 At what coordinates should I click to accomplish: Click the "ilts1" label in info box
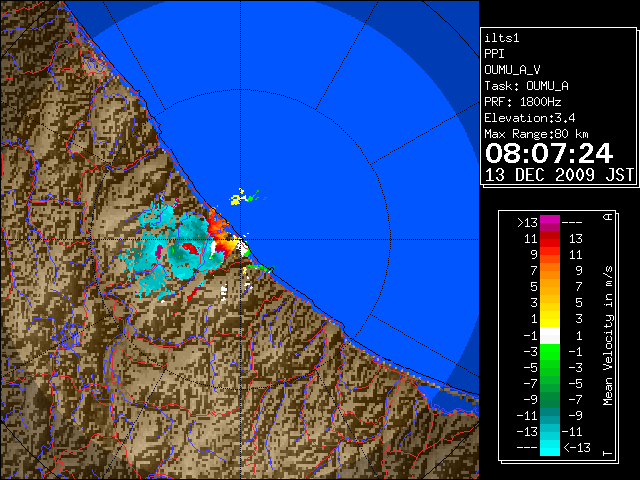[502, 38]
